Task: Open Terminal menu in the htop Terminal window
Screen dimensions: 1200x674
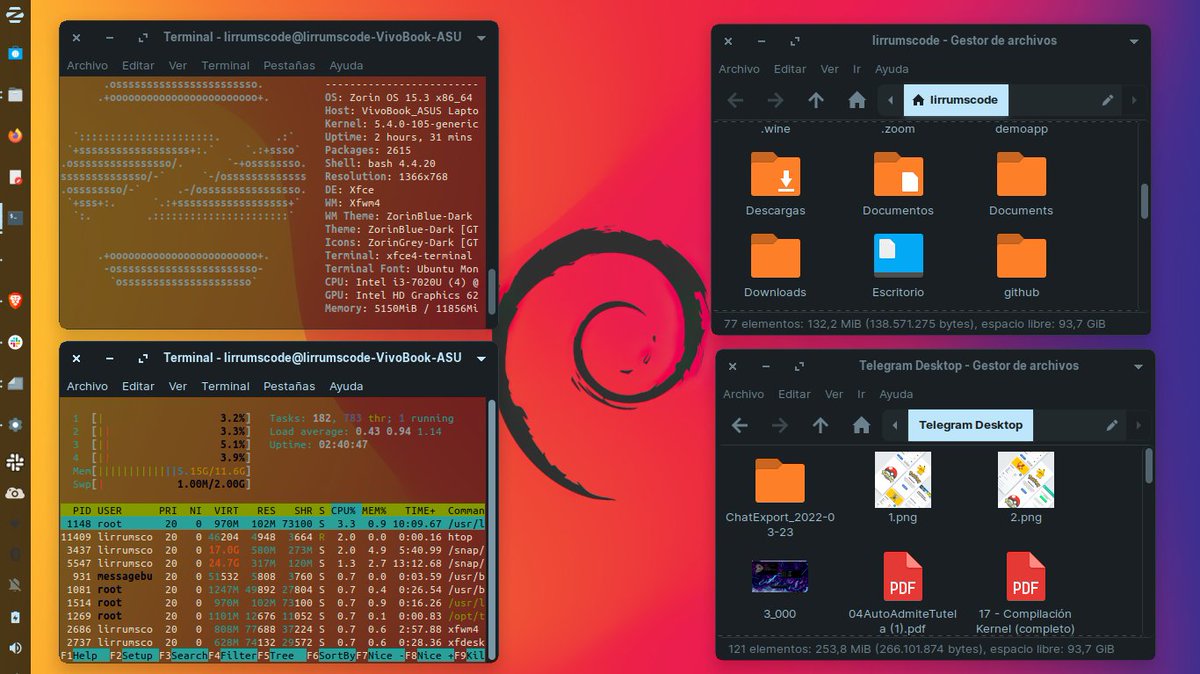Action: (x=225, y=386)
